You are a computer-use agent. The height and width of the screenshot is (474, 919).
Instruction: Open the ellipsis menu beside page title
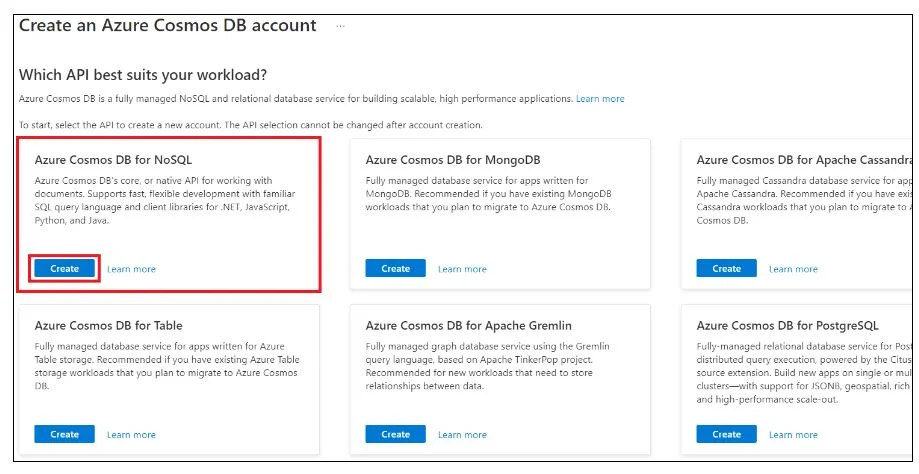tap(341, 26)
